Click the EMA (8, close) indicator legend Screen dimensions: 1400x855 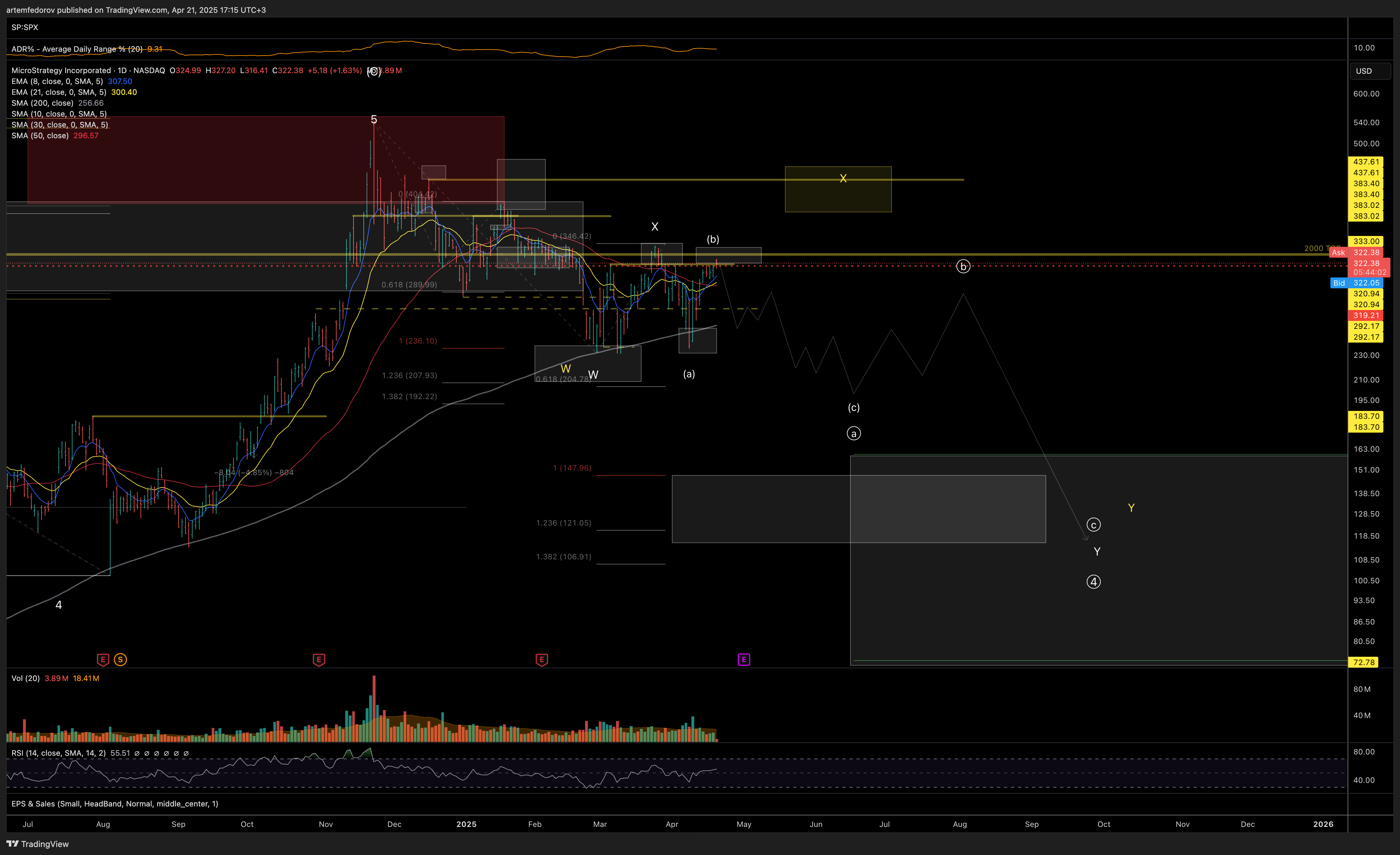tap(57, 81)
